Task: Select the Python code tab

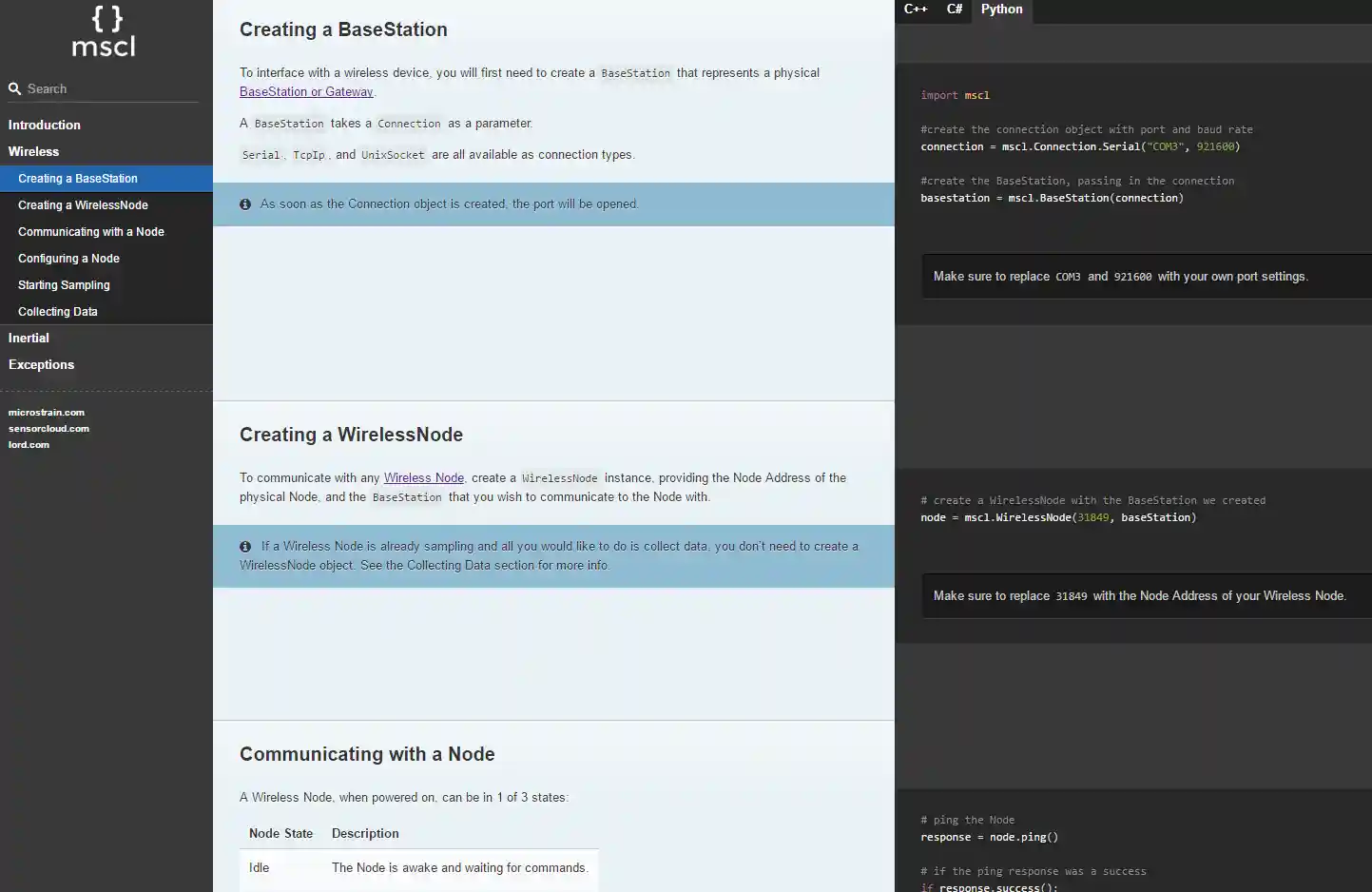Action: click(1001, 10)
